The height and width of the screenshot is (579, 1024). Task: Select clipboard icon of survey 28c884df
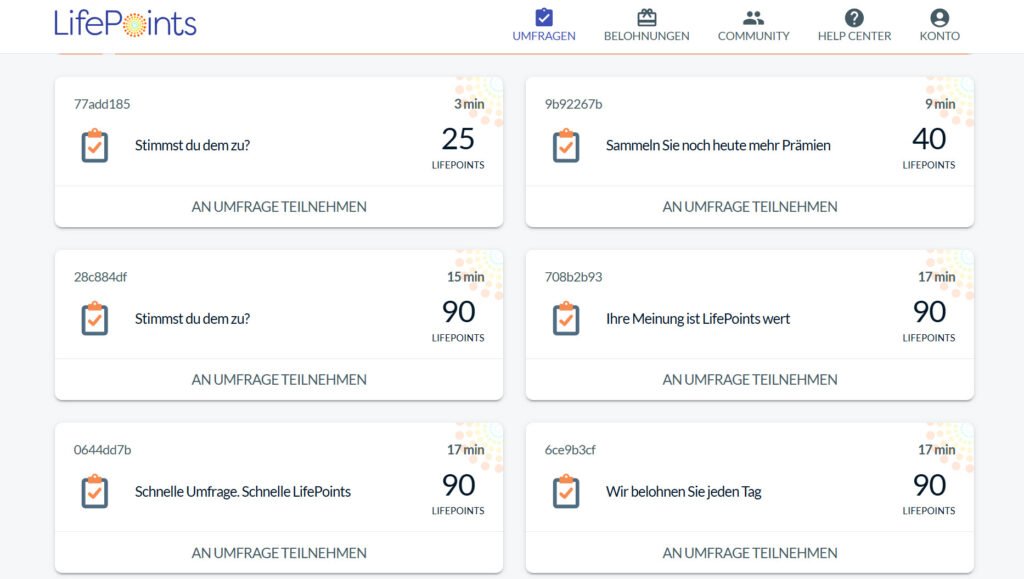point(95,319)
